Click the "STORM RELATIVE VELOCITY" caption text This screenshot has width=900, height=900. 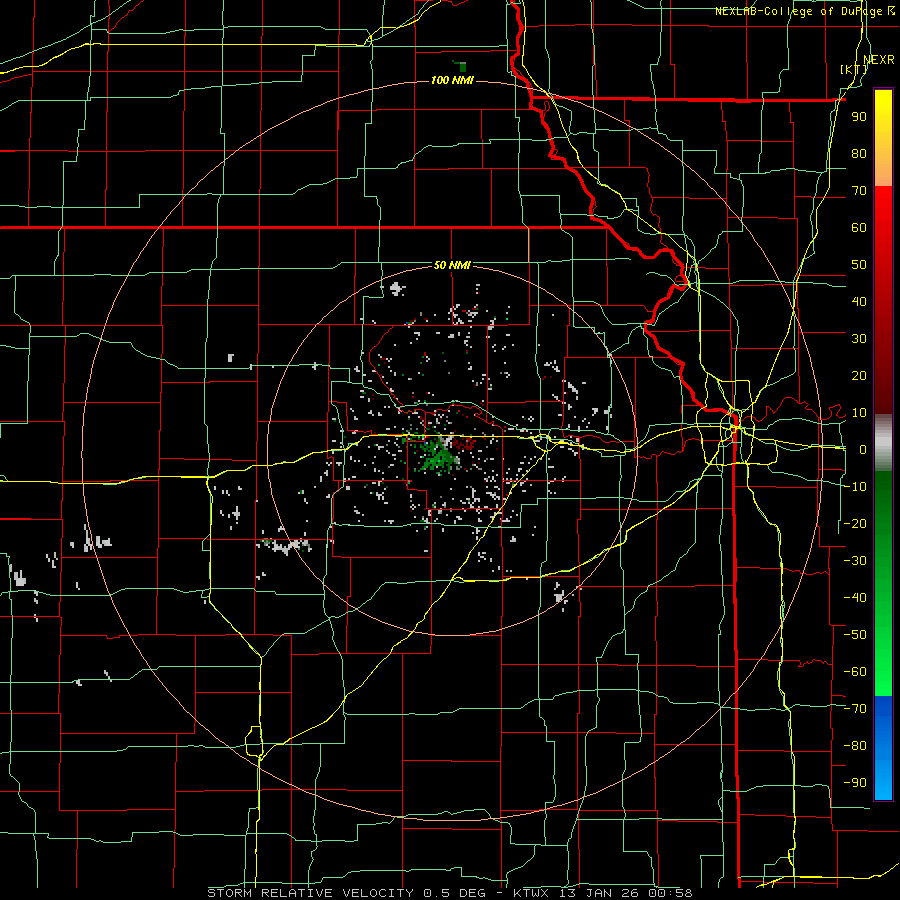coord(310,893)
